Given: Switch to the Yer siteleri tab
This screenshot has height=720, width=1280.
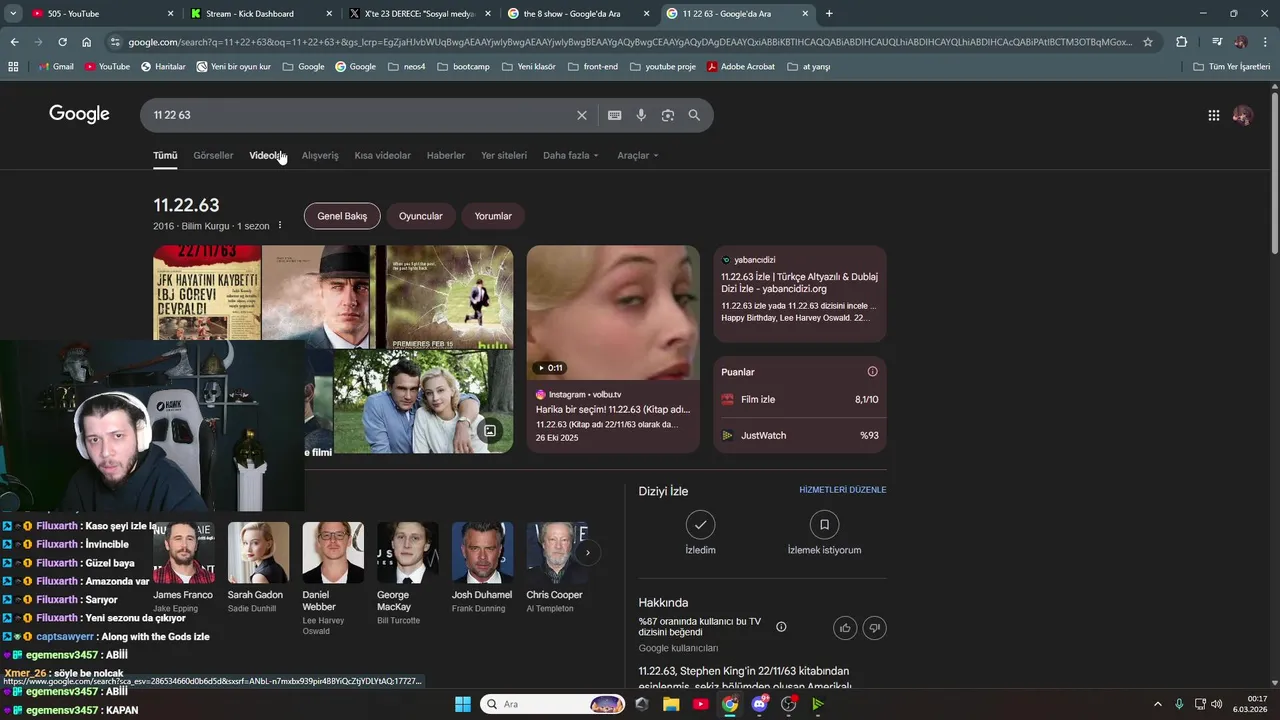Looking at the screenshot, I should (504, 155).
